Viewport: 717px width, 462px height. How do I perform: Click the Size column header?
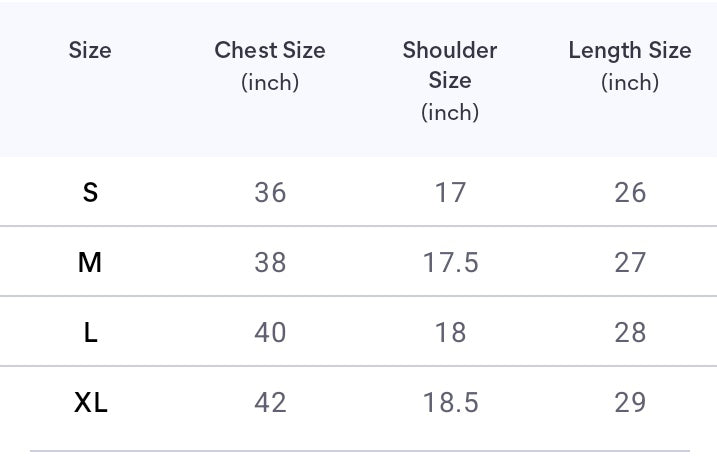pyautogui.click(x=90, y=50)
